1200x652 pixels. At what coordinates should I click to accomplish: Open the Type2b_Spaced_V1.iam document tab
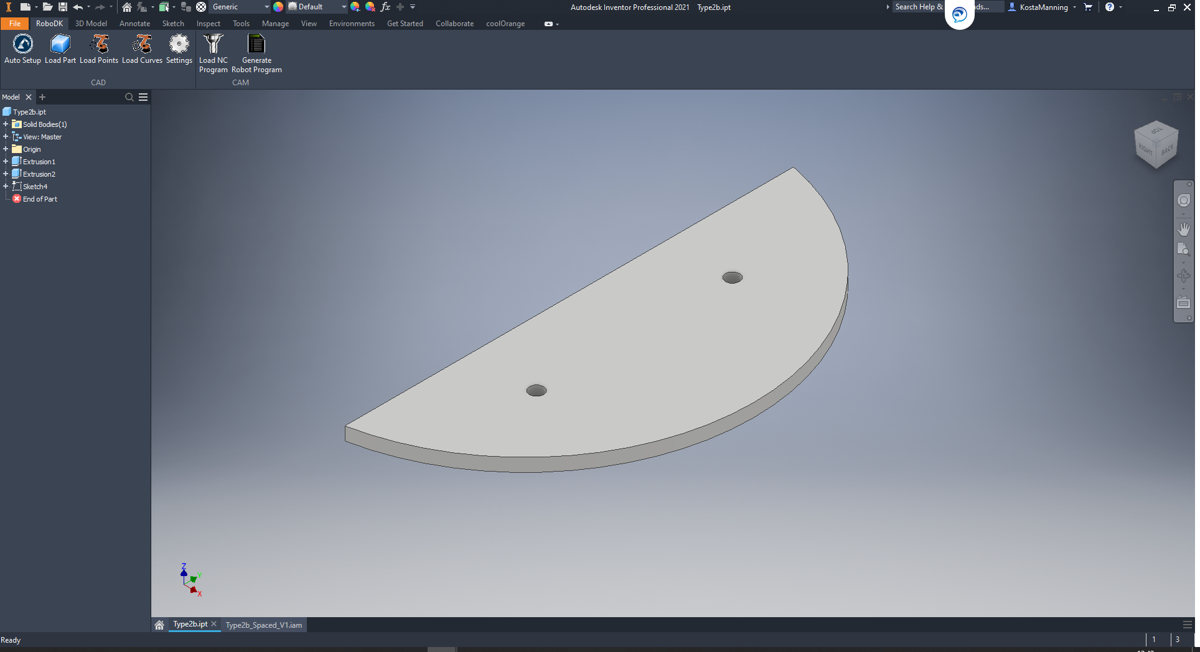coord(263,625)
